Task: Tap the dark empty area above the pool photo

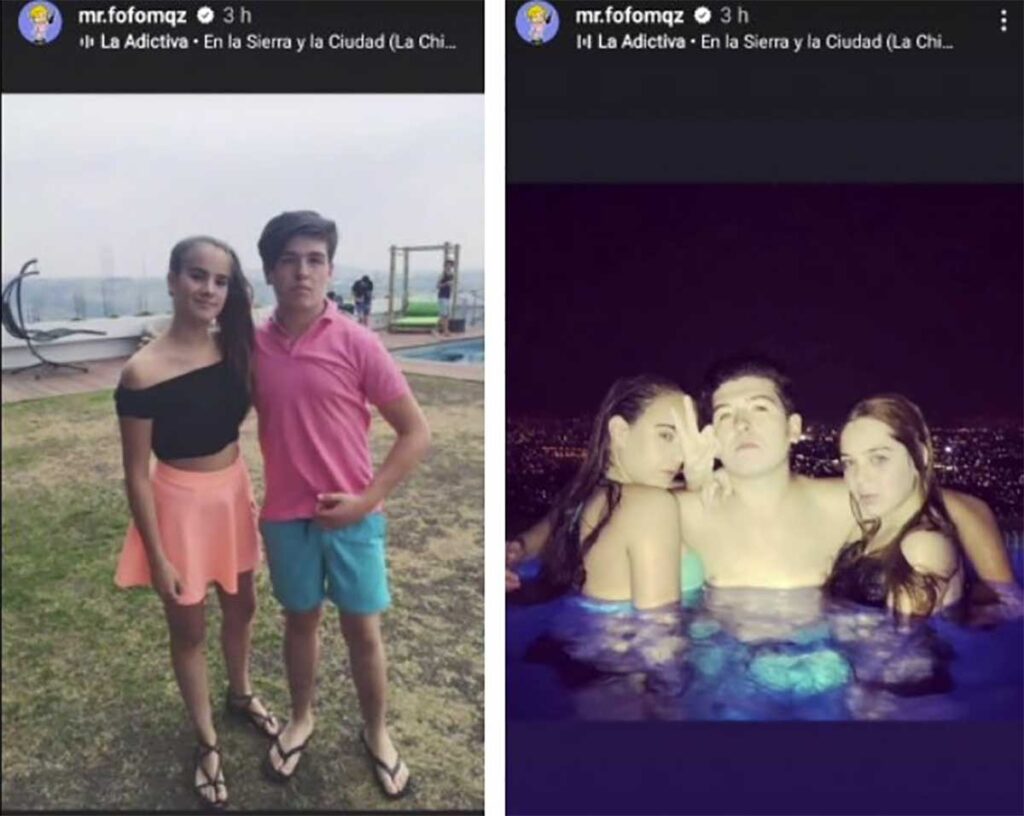Action: pos(765,124)
